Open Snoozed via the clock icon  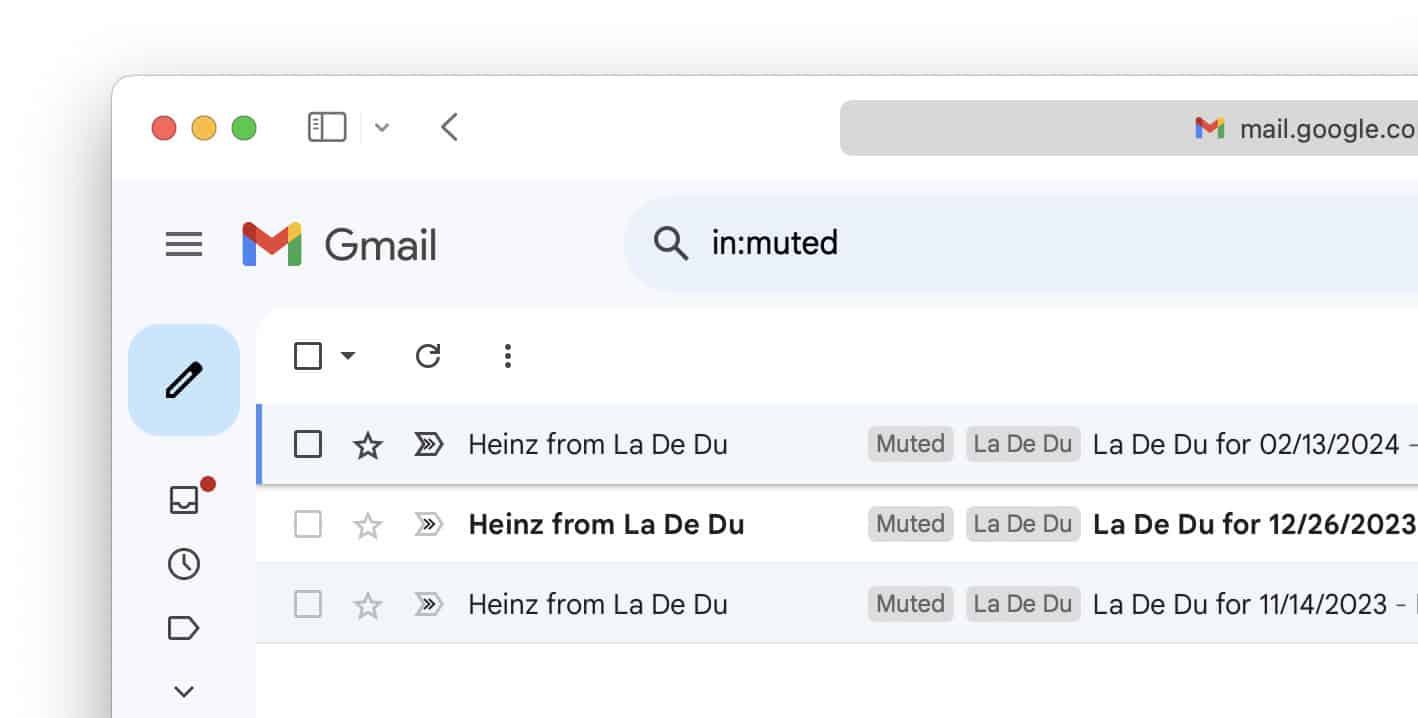pyautogui.click(x=184, y=564)
